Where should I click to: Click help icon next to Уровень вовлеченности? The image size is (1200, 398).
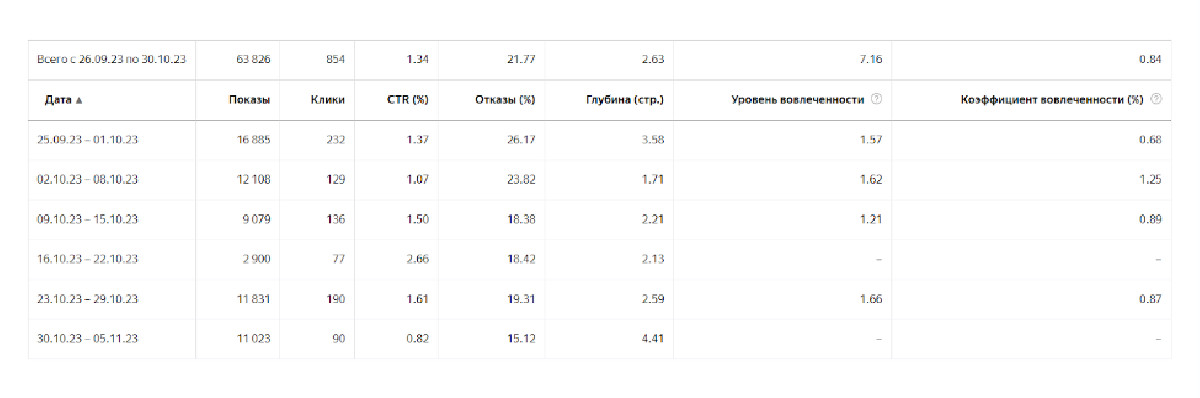[x=876, y=100]
